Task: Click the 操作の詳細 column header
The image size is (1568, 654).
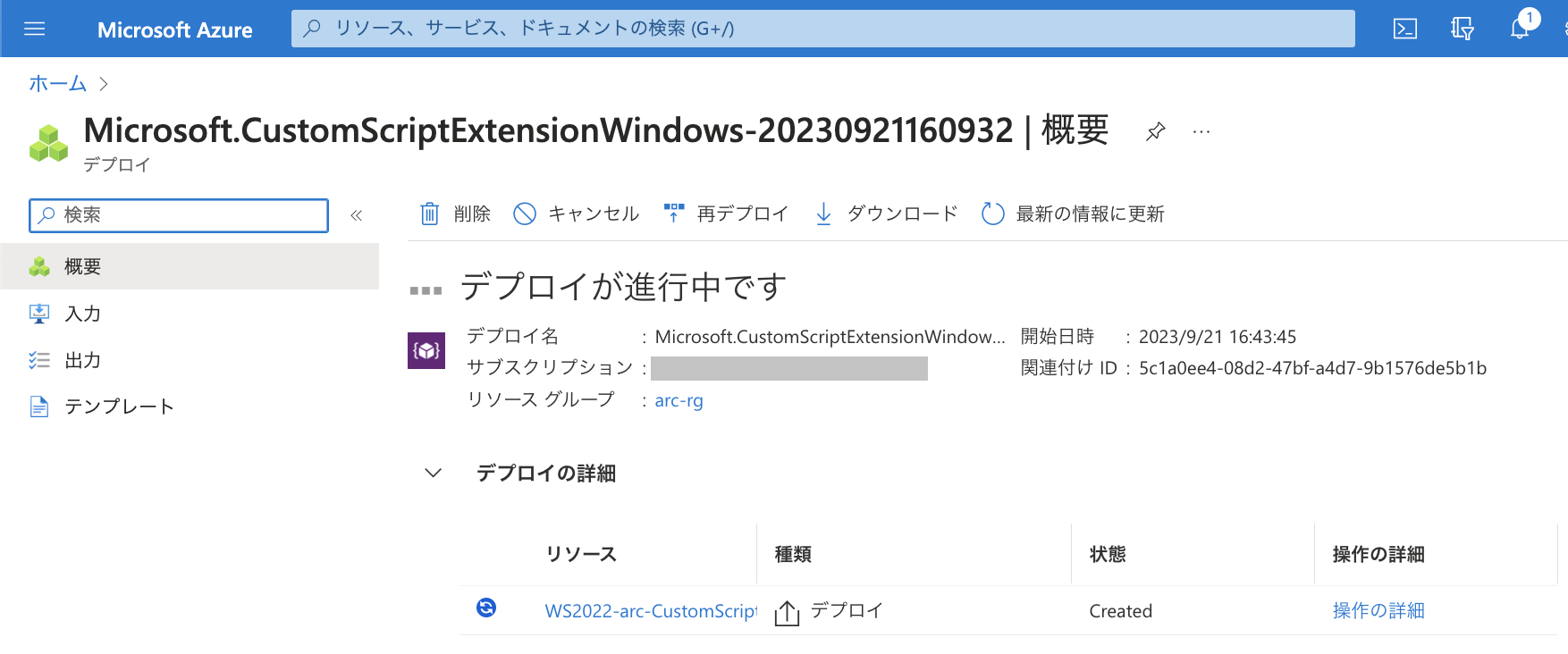Action: pyautogui.click(x=1378, y=554)
